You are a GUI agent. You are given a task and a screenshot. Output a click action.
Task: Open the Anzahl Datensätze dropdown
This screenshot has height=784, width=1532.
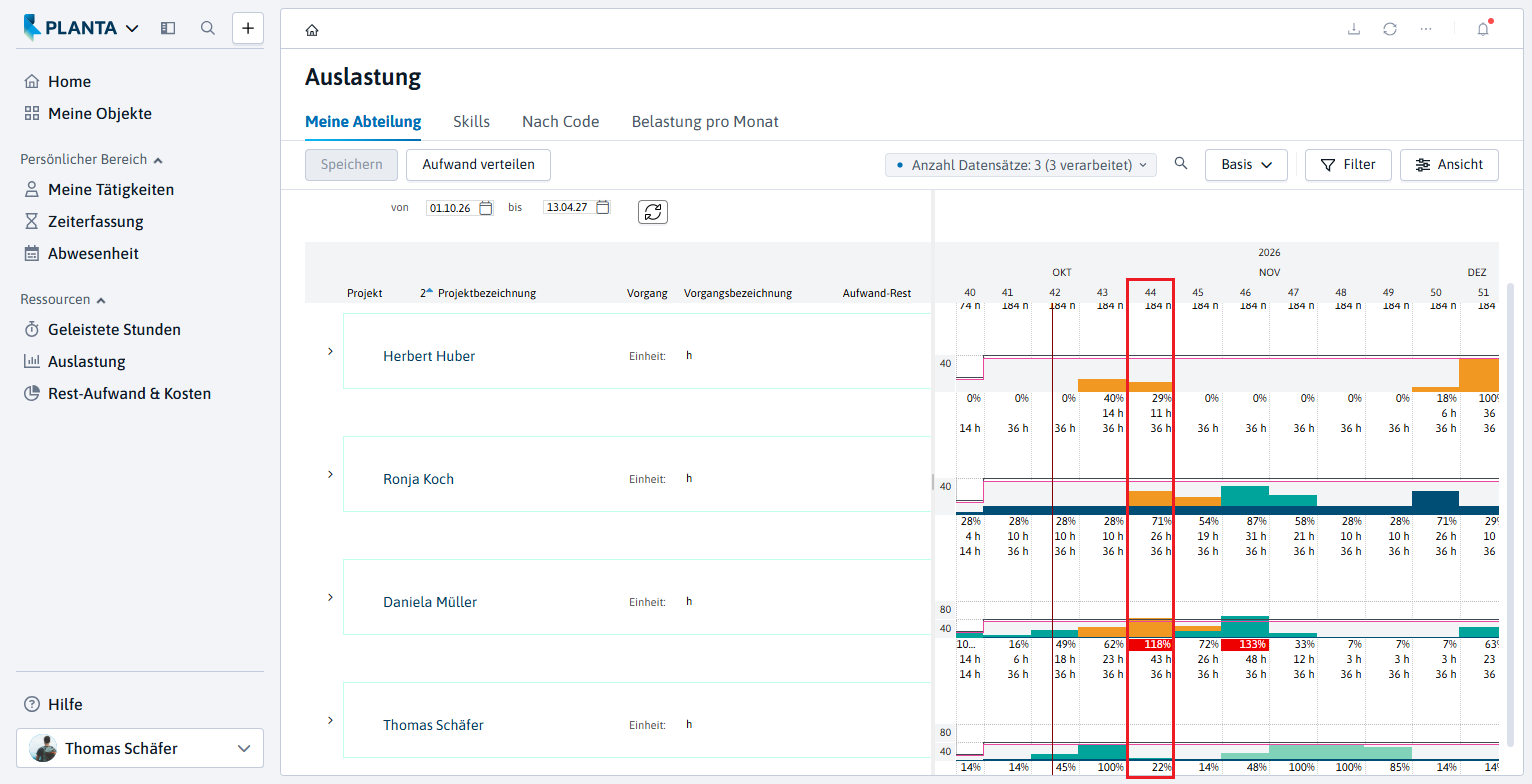click(1021, 165)
